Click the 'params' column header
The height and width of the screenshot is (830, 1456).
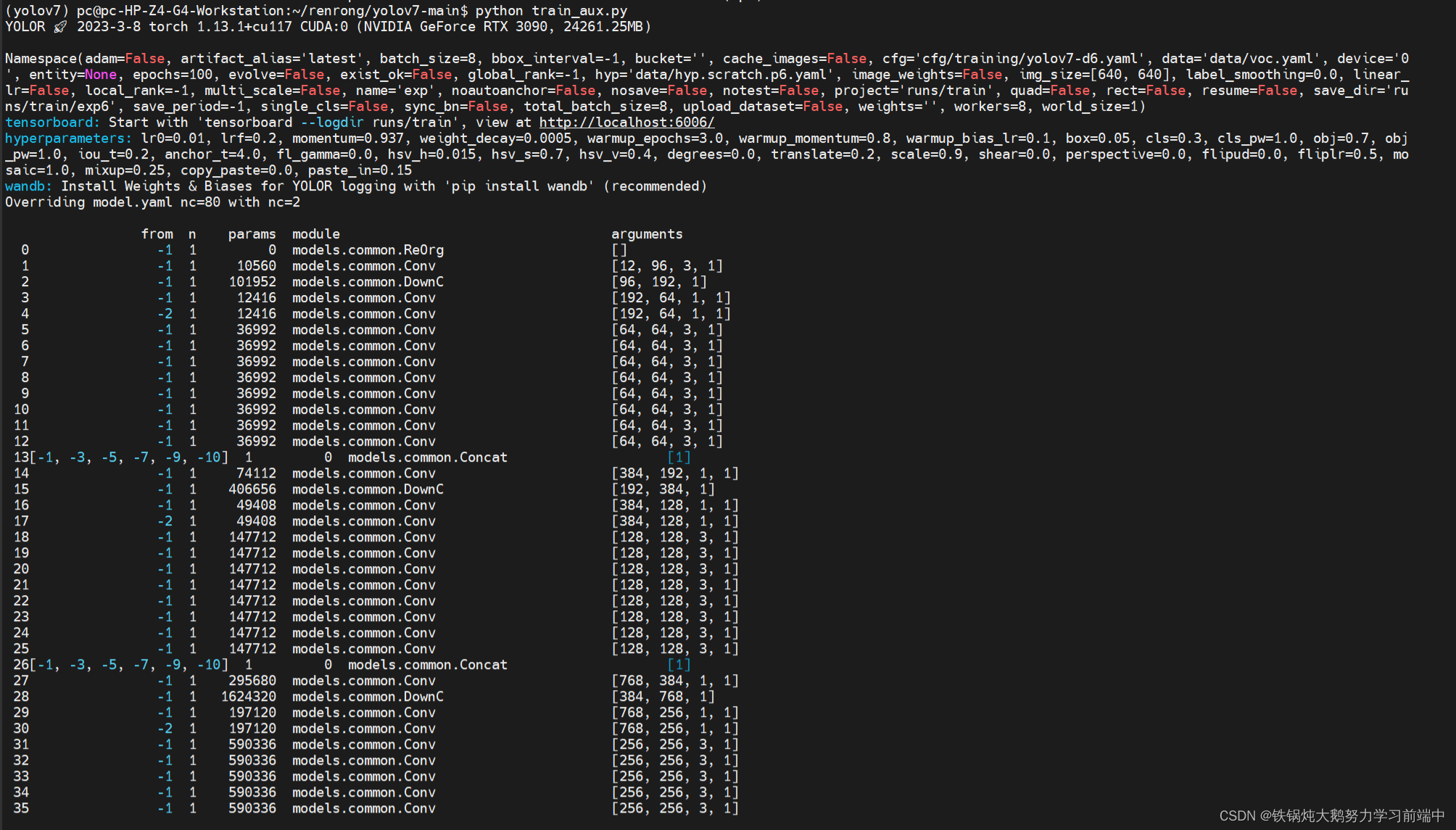tap(252, 234)
